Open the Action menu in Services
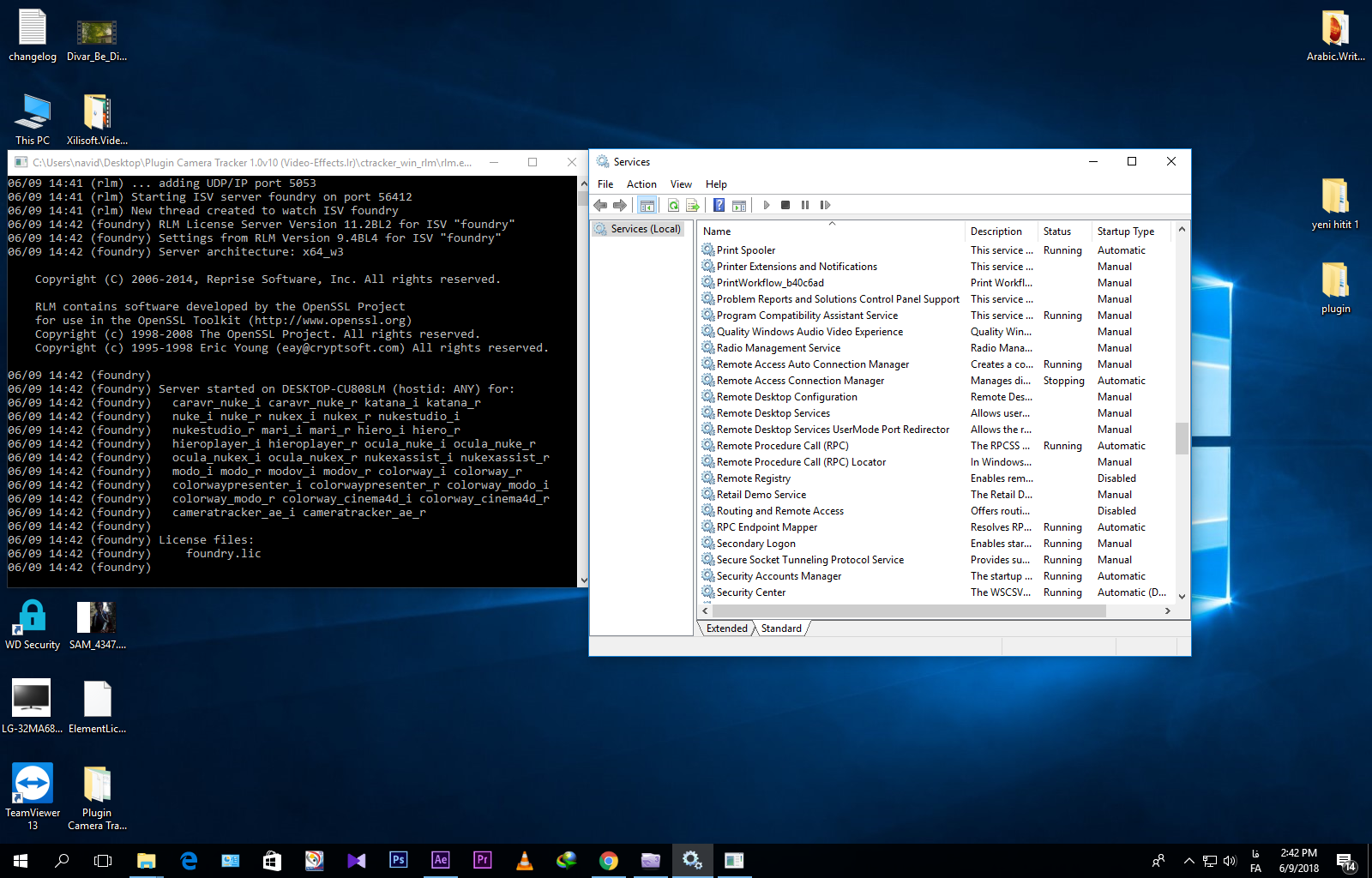 coord(641,184)
